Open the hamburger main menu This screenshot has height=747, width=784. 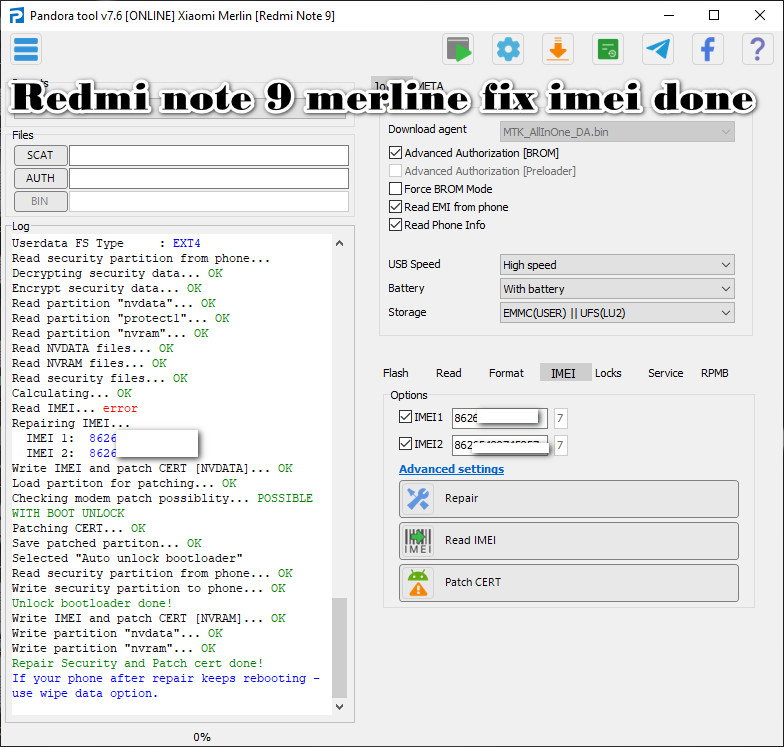(x=26, y=49)
